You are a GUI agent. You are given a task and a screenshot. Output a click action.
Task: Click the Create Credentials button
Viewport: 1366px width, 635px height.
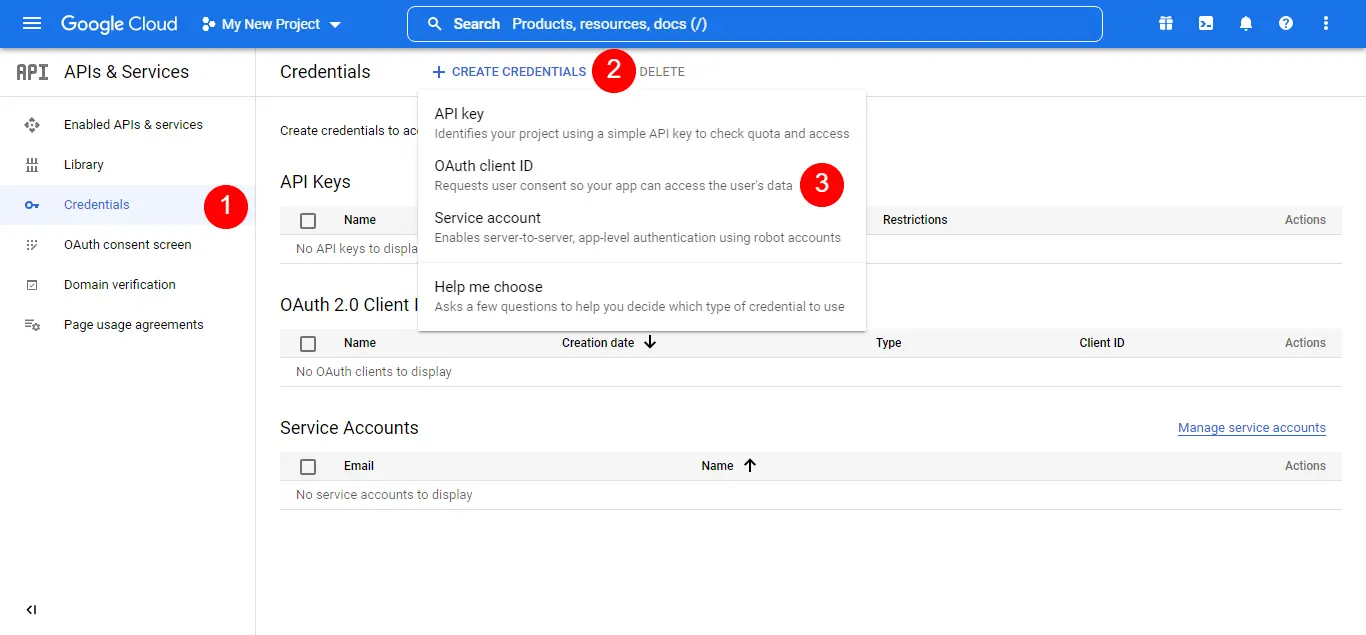(509, 71)
